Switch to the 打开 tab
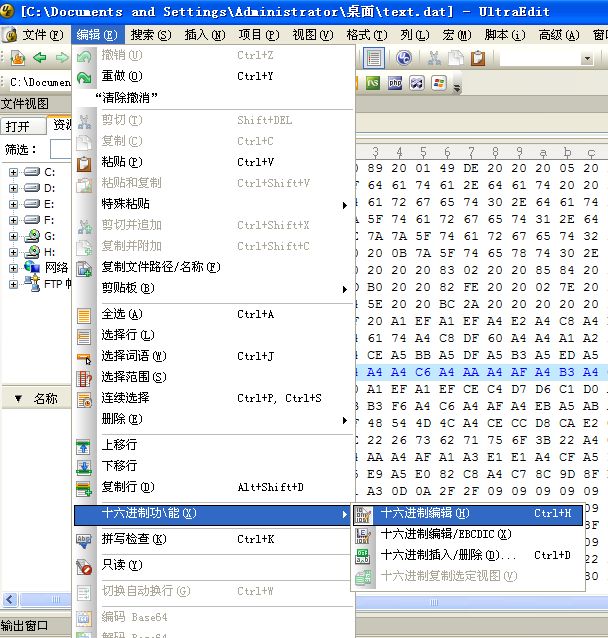 pyautogui.click(x=23, y=126)
